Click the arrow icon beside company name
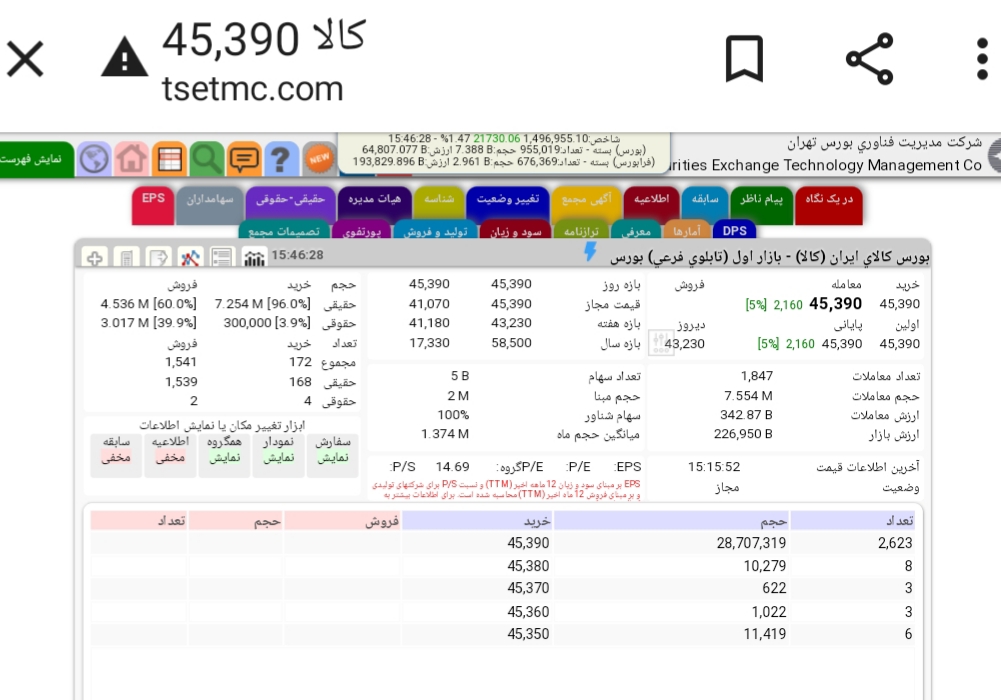This screenshot has width=1001, height=700. 994,156
